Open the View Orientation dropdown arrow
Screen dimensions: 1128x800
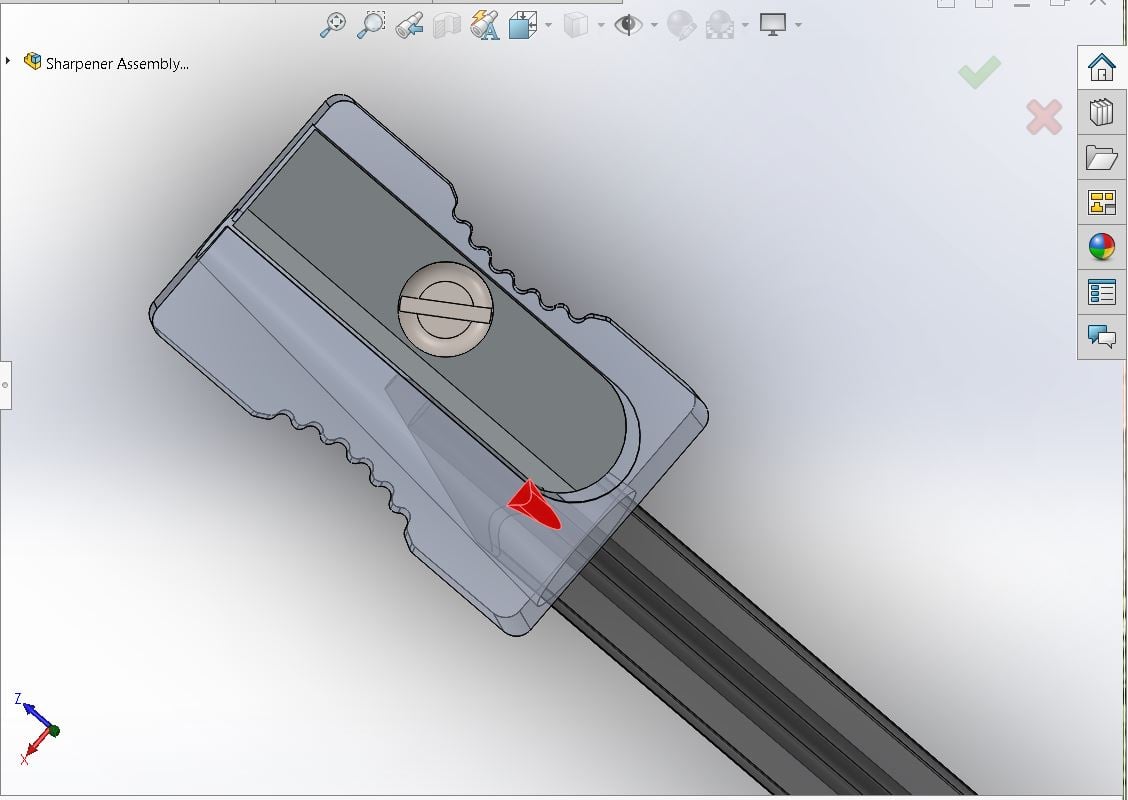tap(548, 25)
